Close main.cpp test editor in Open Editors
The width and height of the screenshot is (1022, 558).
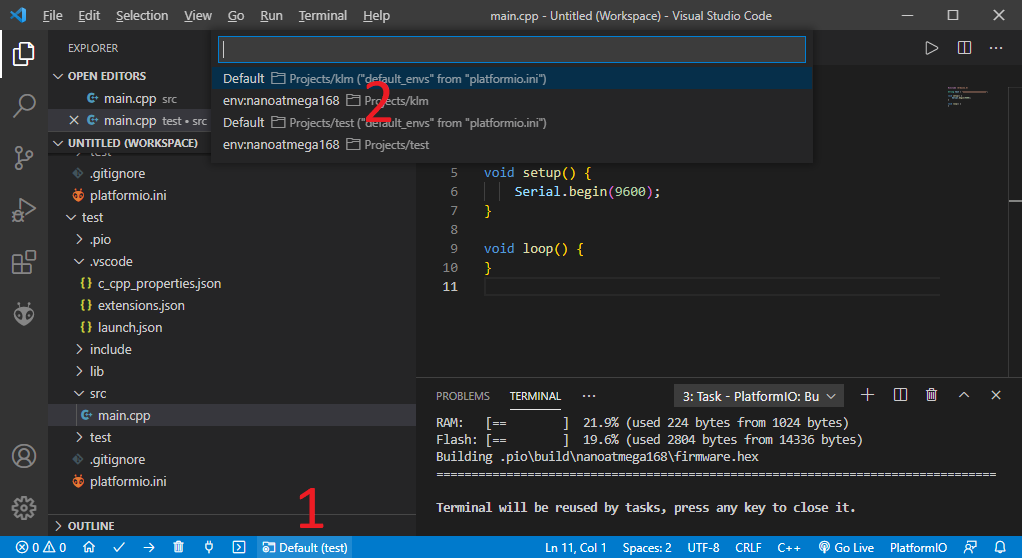coord(74,121)
